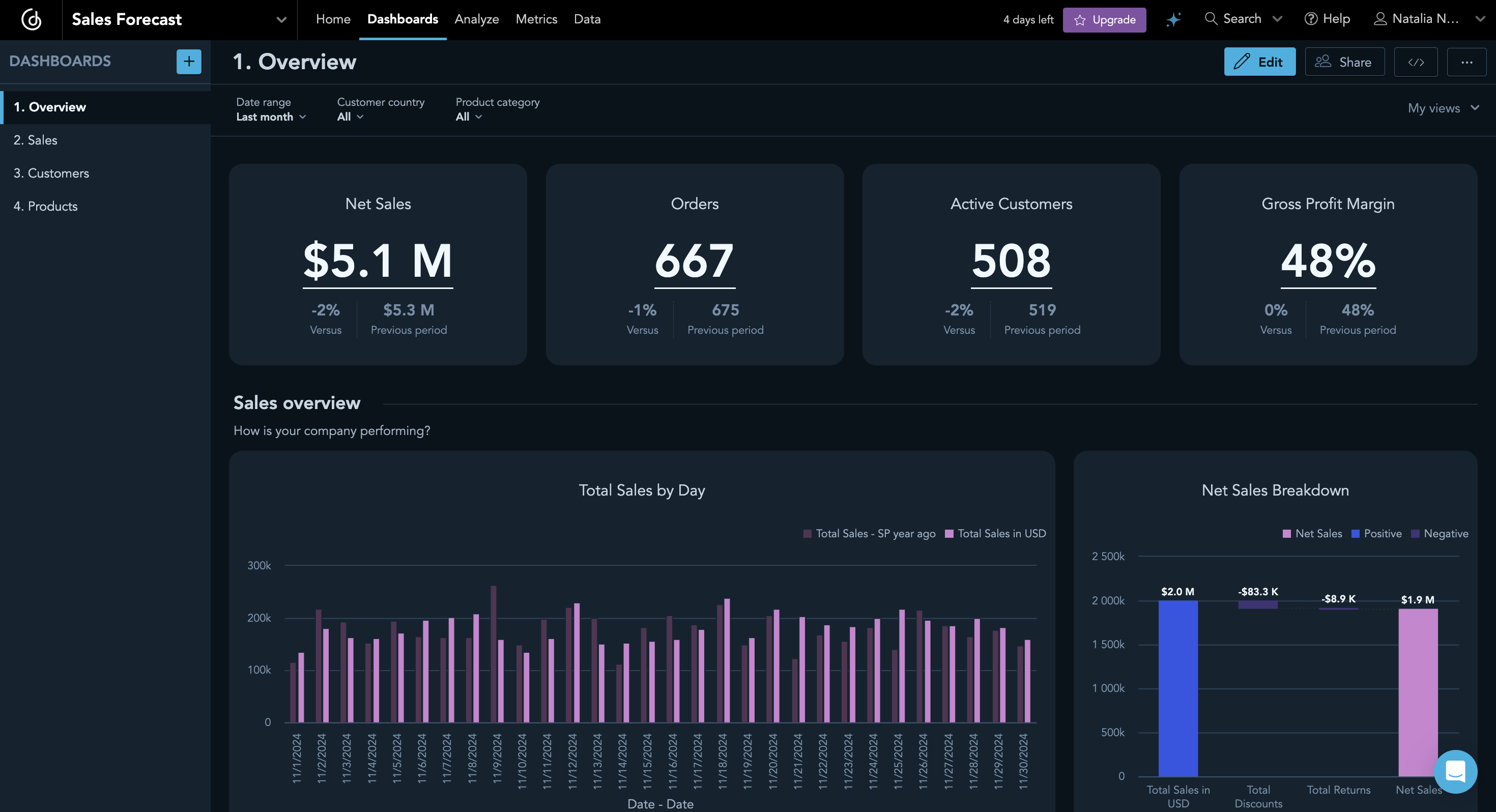Switch to the Analyze tab
This screenshot has width=1496, height=812.
click(476, 19)
